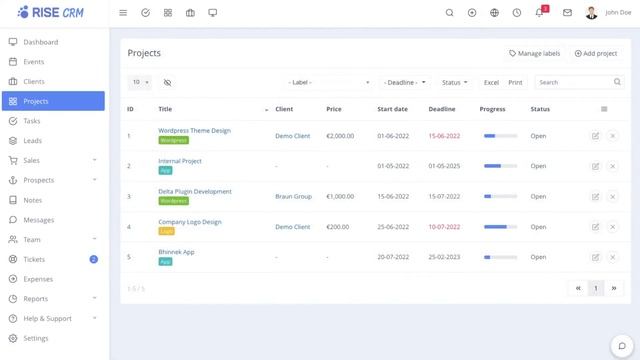The height and width of the screenshot is (360, 640).
Task: Click the Manage labels button
Action: pyautogui.click(x=534, y=53)
